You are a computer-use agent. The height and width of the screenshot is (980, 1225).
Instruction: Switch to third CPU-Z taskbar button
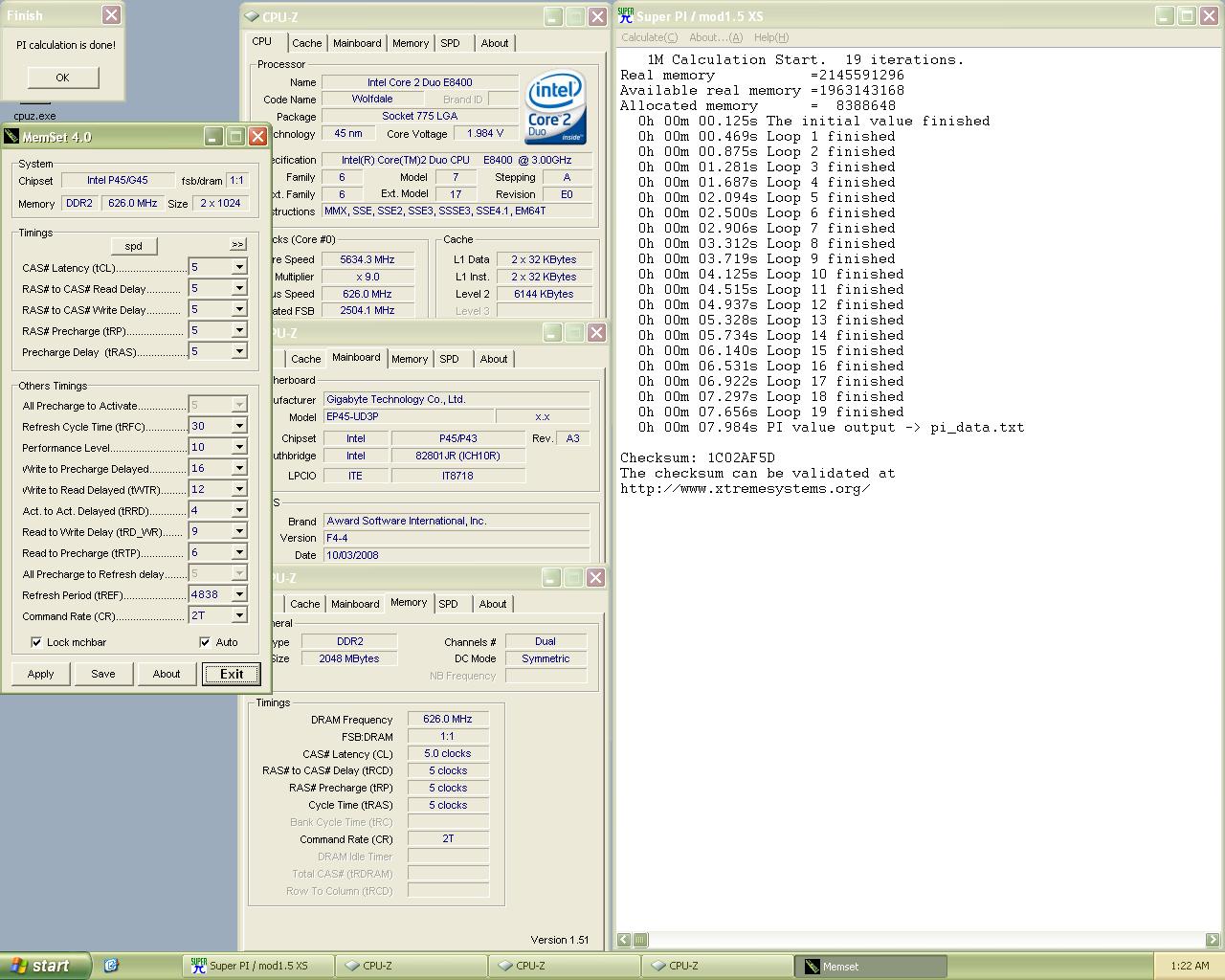(718, 966)
